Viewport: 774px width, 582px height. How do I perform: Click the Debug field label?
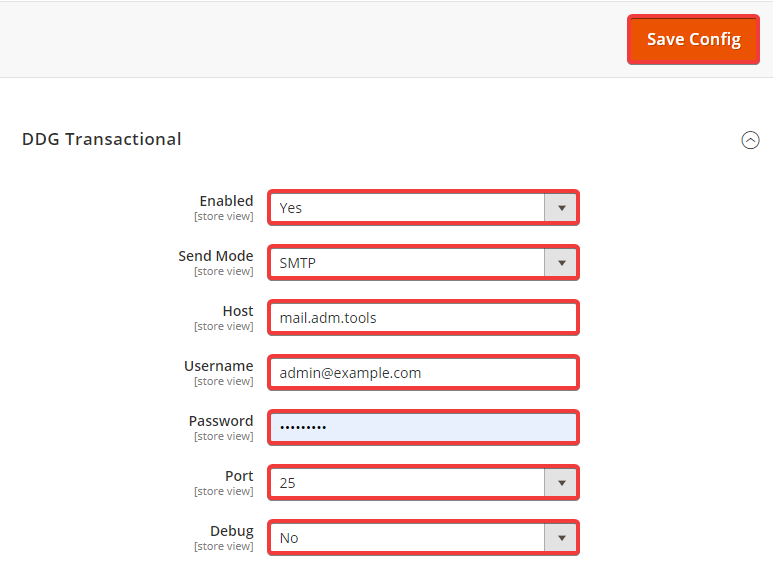[x=232, y=531]
